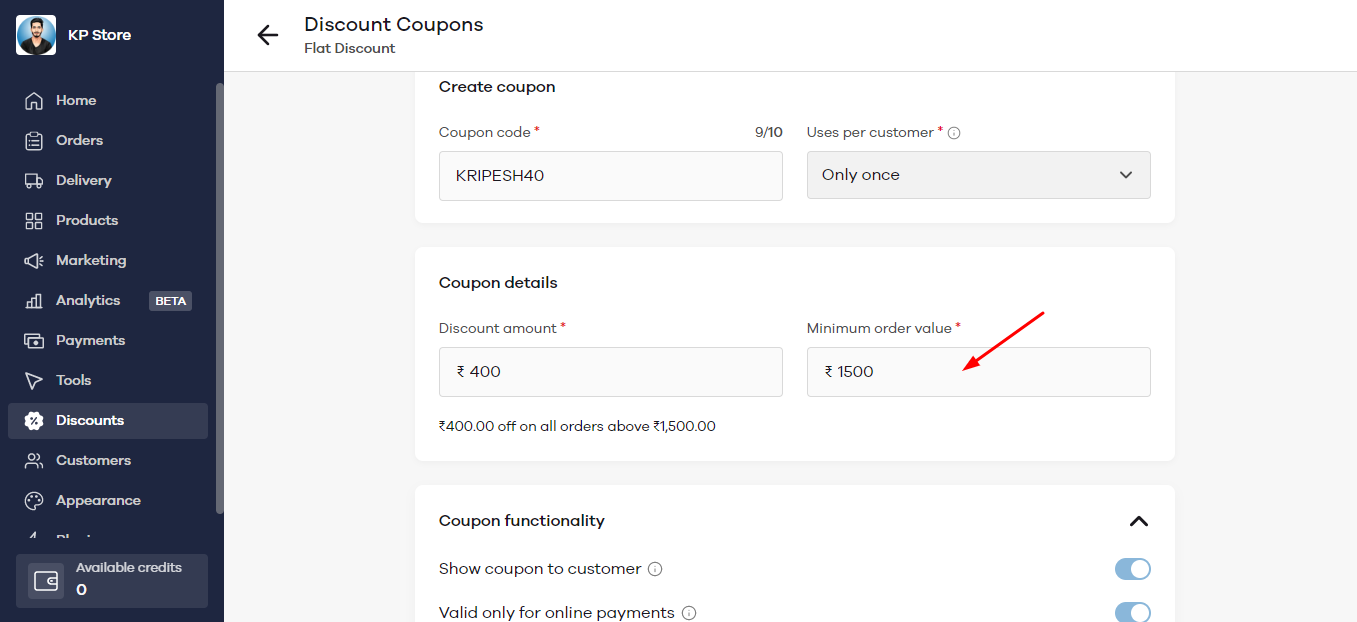The height and width of the screenshot is (622, 1357).
Task: Click the info icon near Uses per customer
Action: click(954, 133)
